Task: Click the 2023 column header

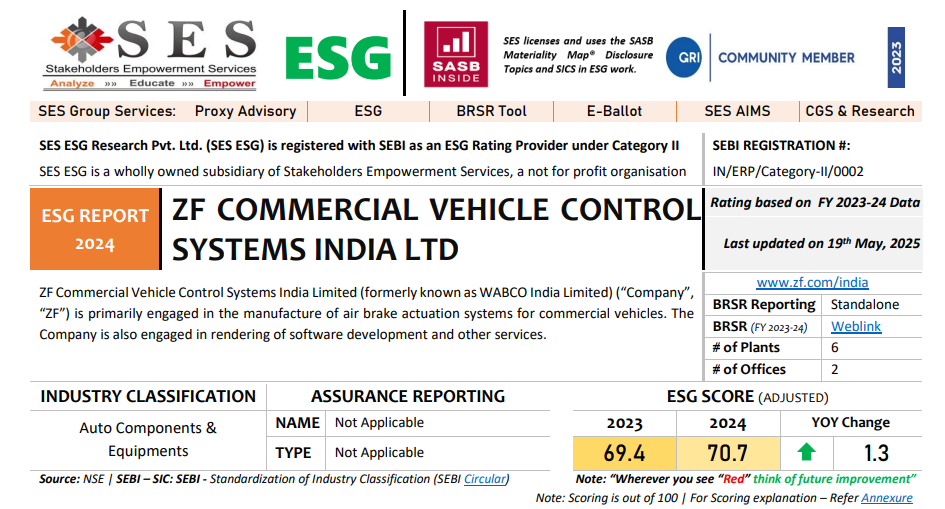Action: (x=624, y=423)
